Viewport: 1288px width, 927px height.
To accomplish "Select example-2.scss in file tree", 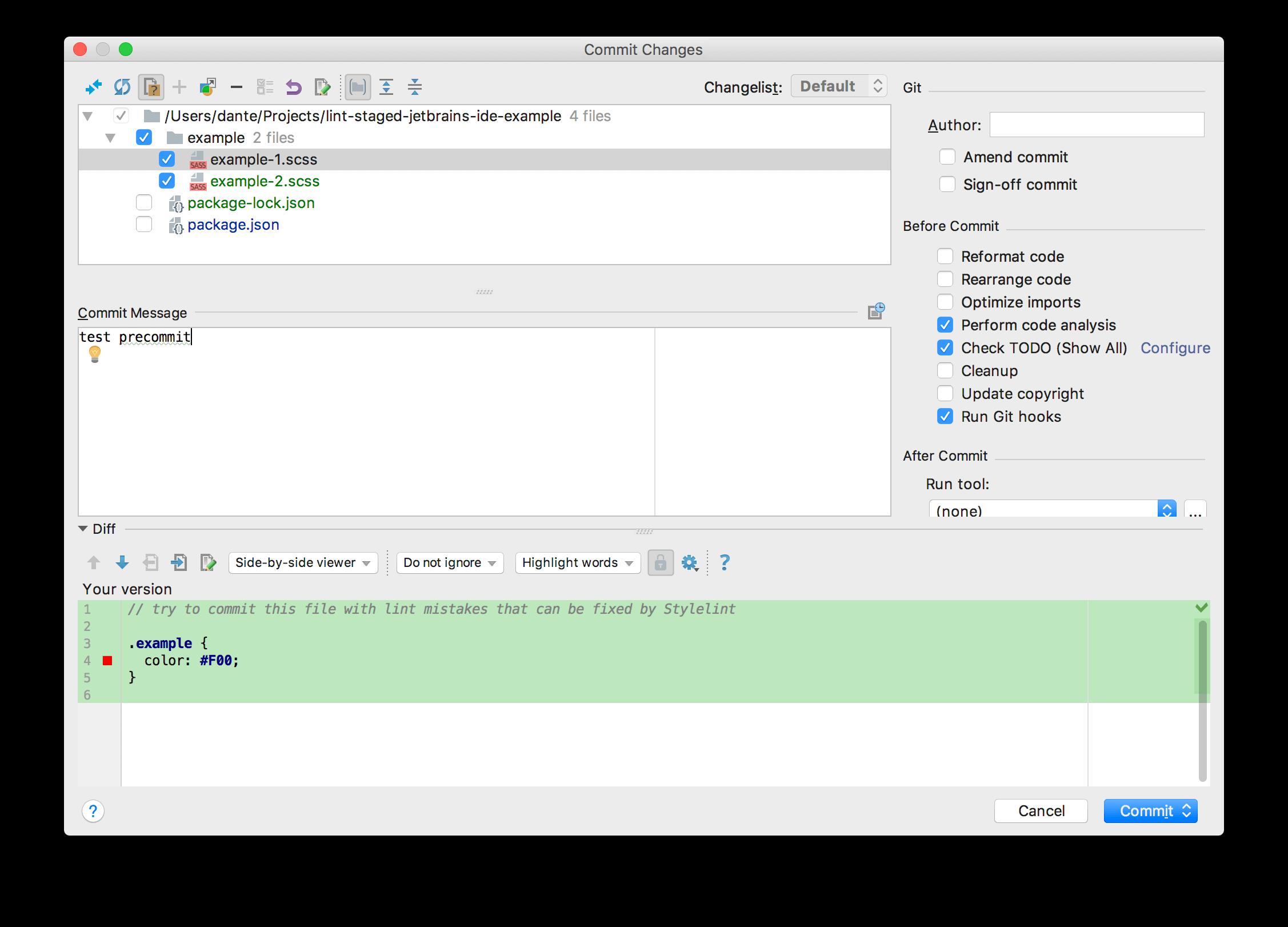I will pyautogui.click(x=264, y=181).
